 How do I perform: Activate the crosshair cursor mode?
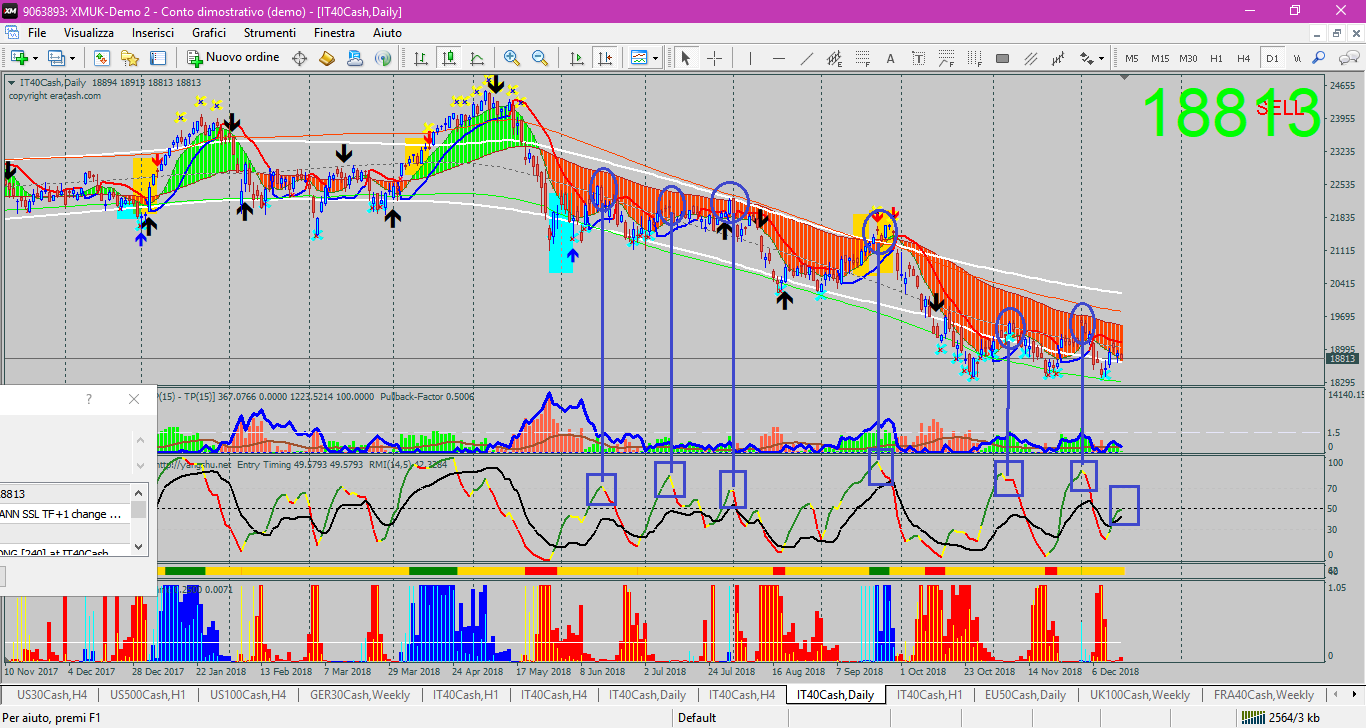(714, 57)
